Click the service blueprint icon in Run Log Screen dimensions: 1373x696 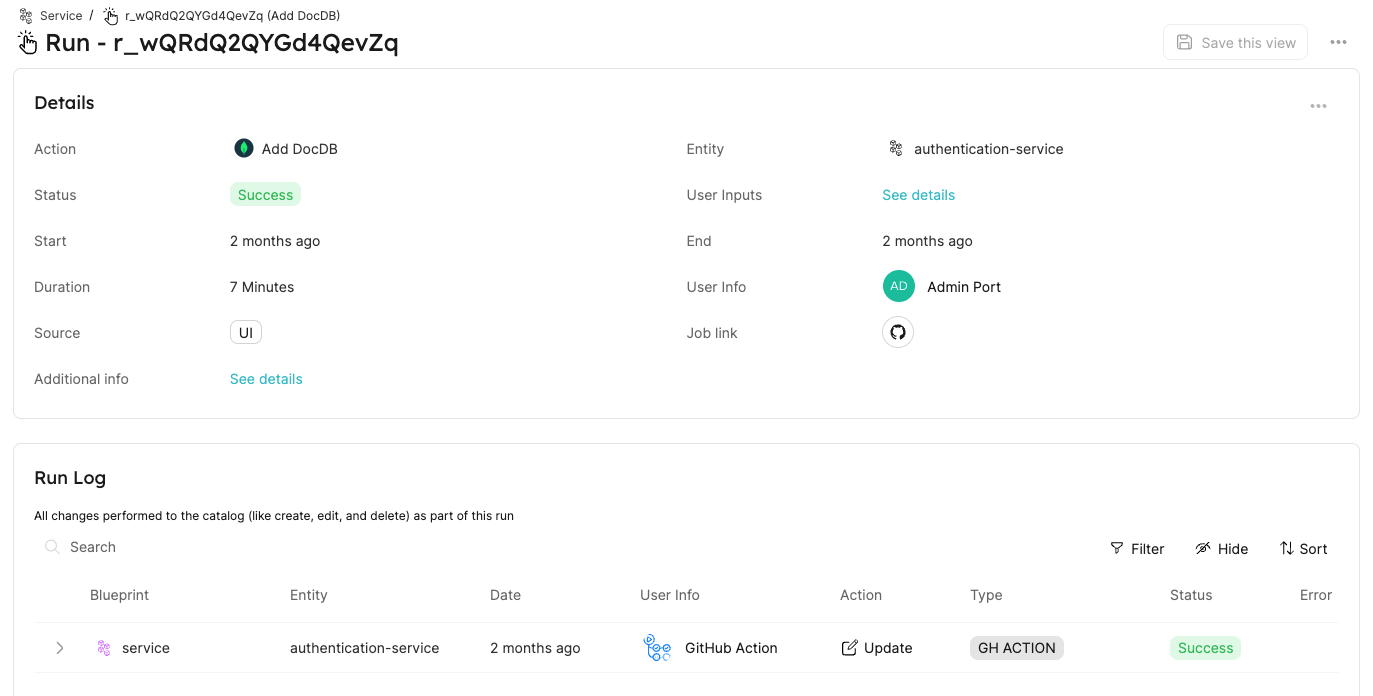coord(104,648)
